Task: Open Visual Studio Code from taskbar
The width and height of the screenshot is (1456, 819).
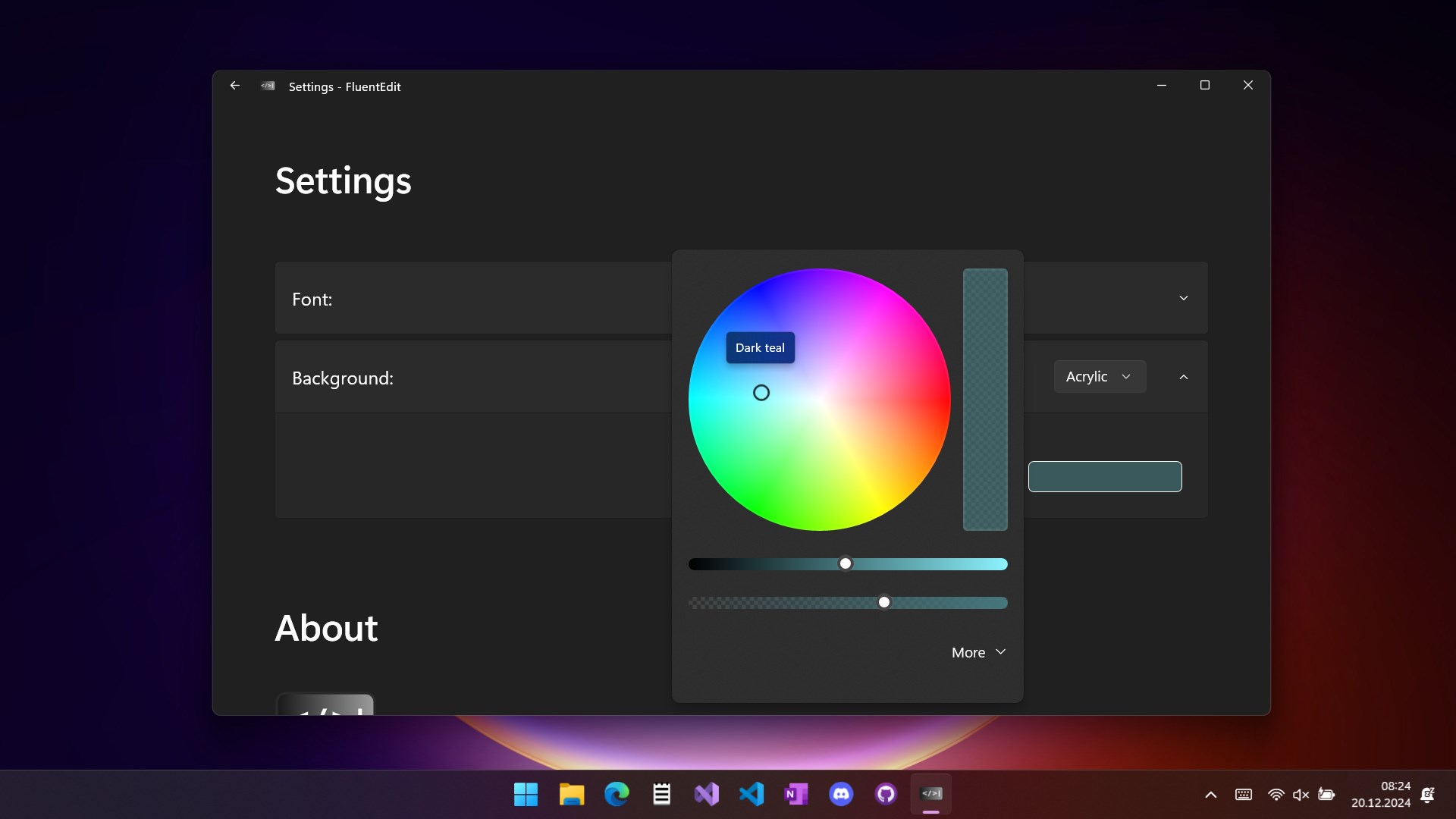Action: point(751,794)
